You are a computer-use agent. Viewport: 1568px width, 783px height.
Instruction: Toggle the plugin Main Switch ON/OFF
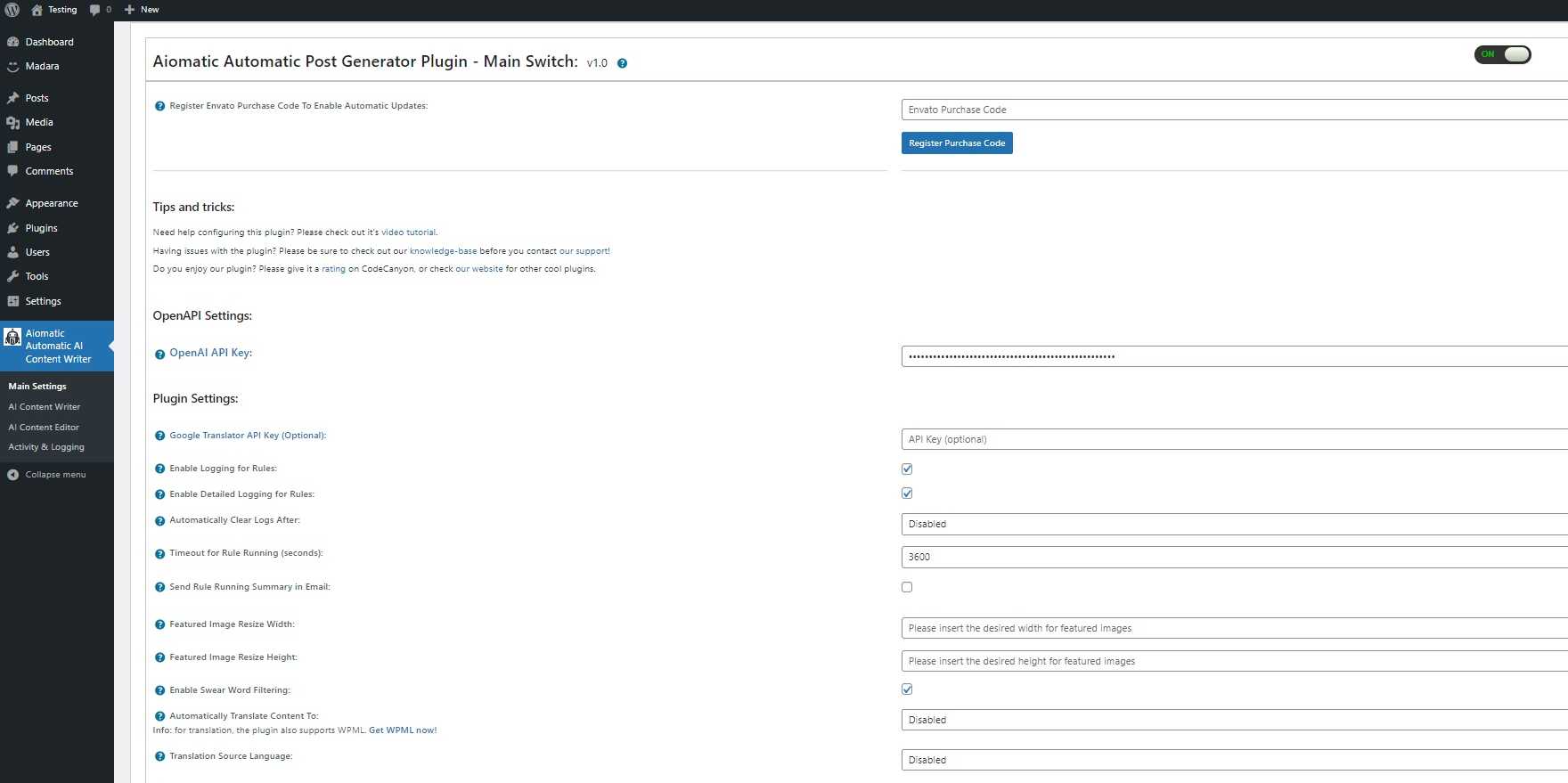click(x=1503, y=54)
